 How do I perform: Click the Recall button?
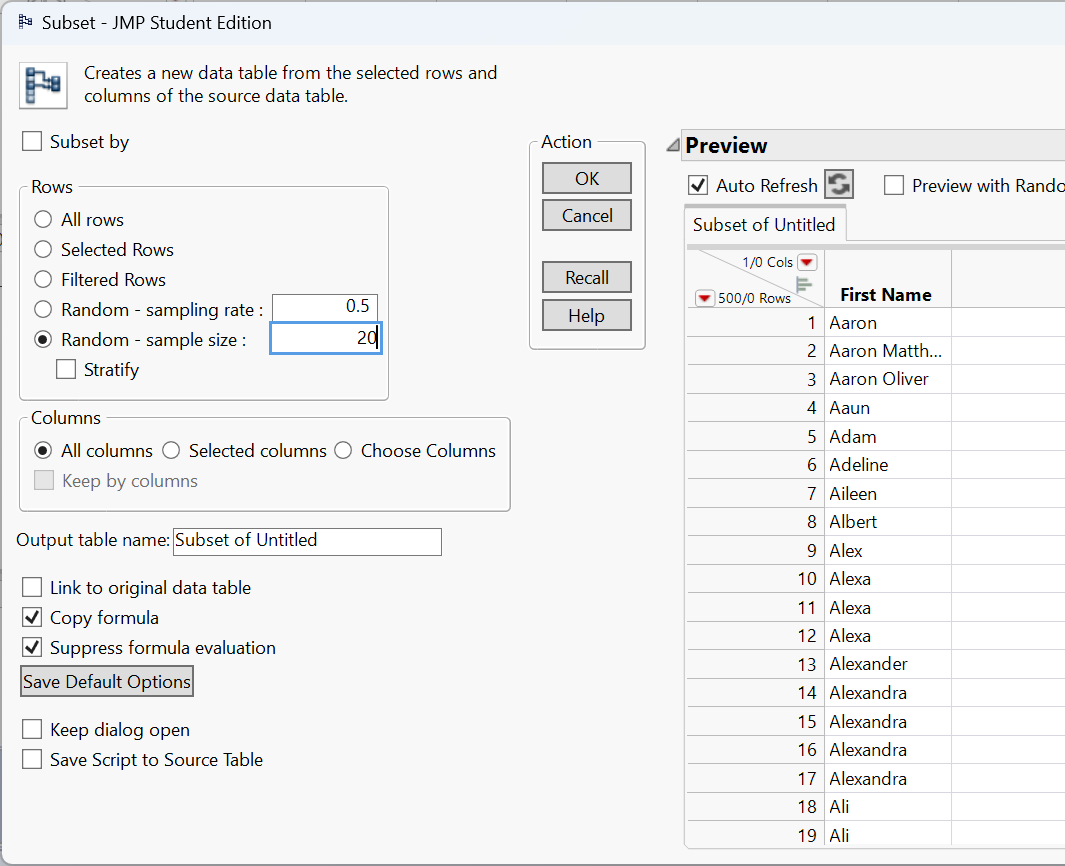(x=587, y=278)
